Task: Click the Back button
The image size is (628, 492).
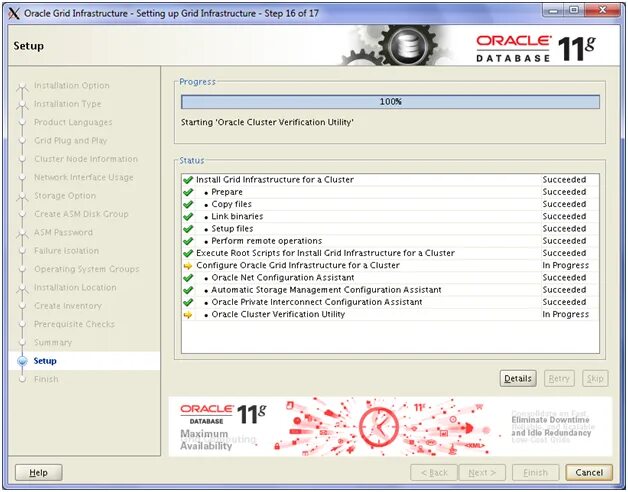Action: pyautogui.click(x=434, y=472)
